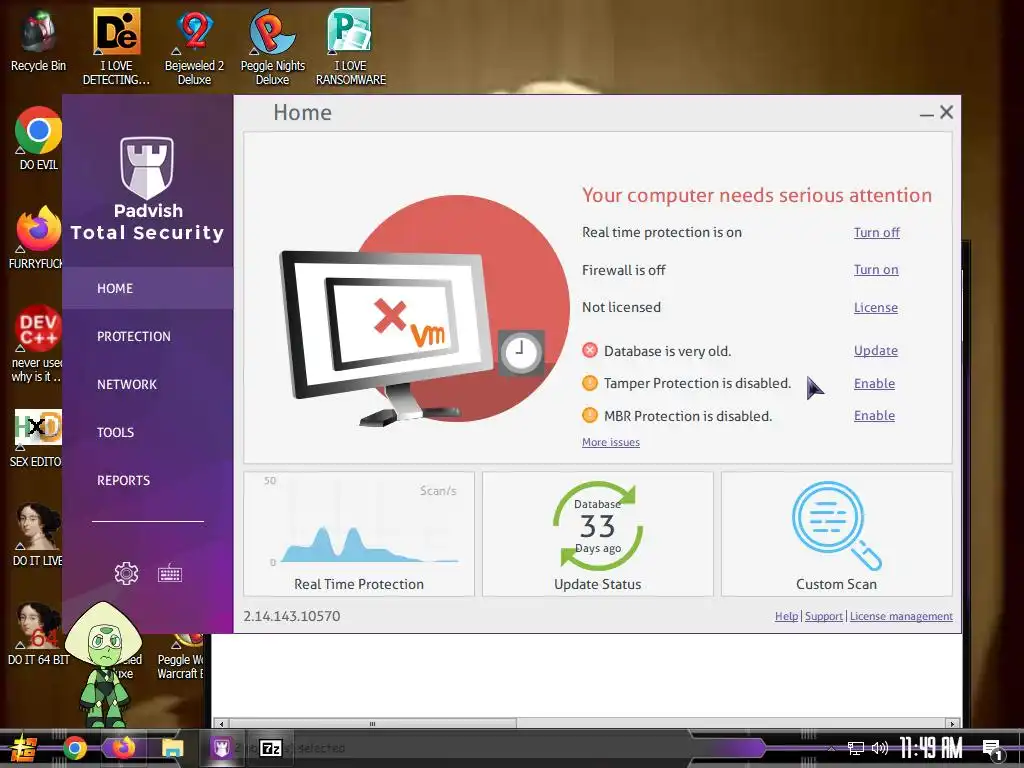The width and height of the screenshot is (1024, 768).
Task: Click the volume icon in system tray
Action: pos(879,748)
